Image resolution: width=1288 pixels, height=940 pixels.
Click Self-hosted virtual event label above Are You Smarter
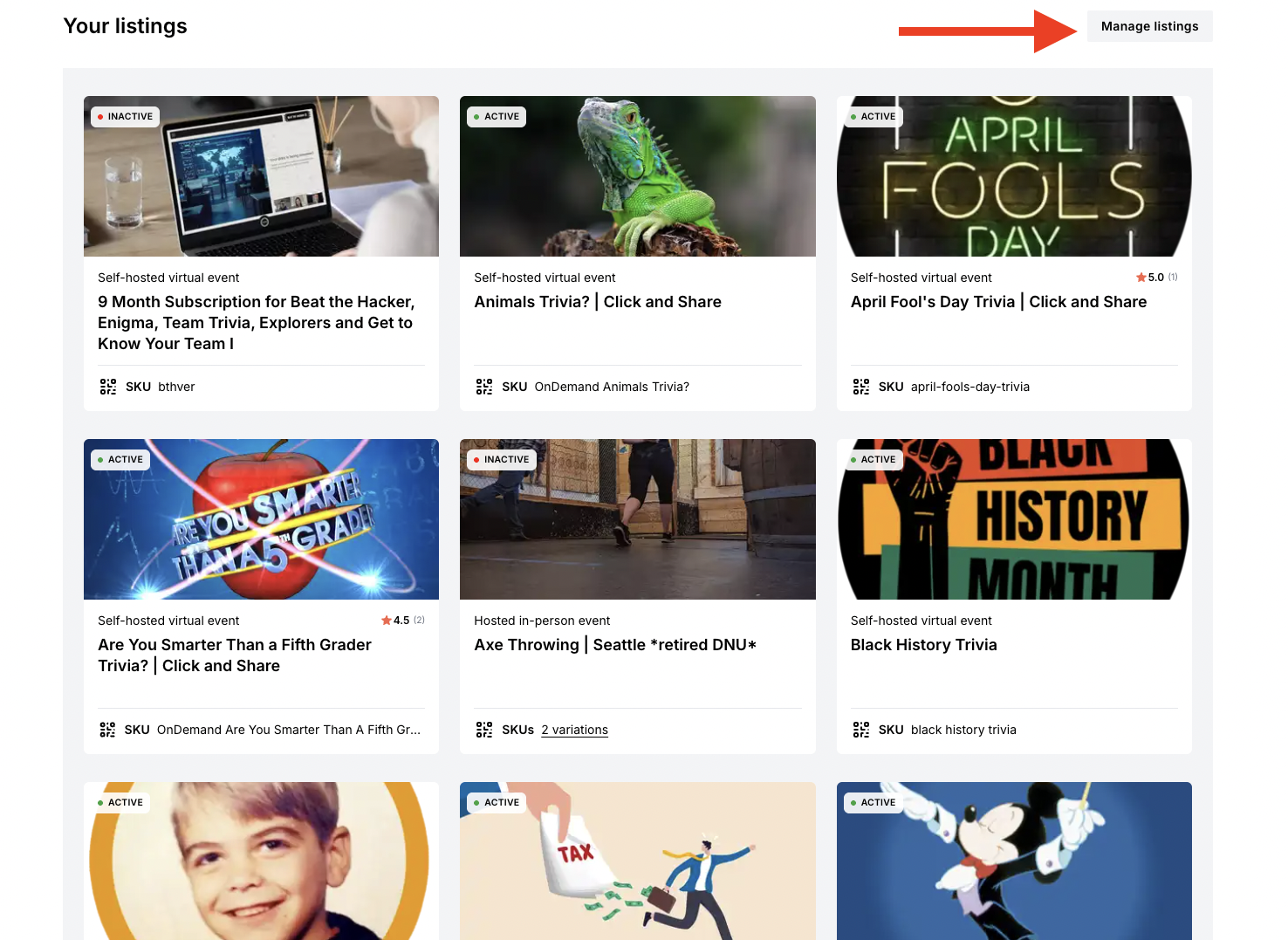pyautogui.click(x=168, y=621)
